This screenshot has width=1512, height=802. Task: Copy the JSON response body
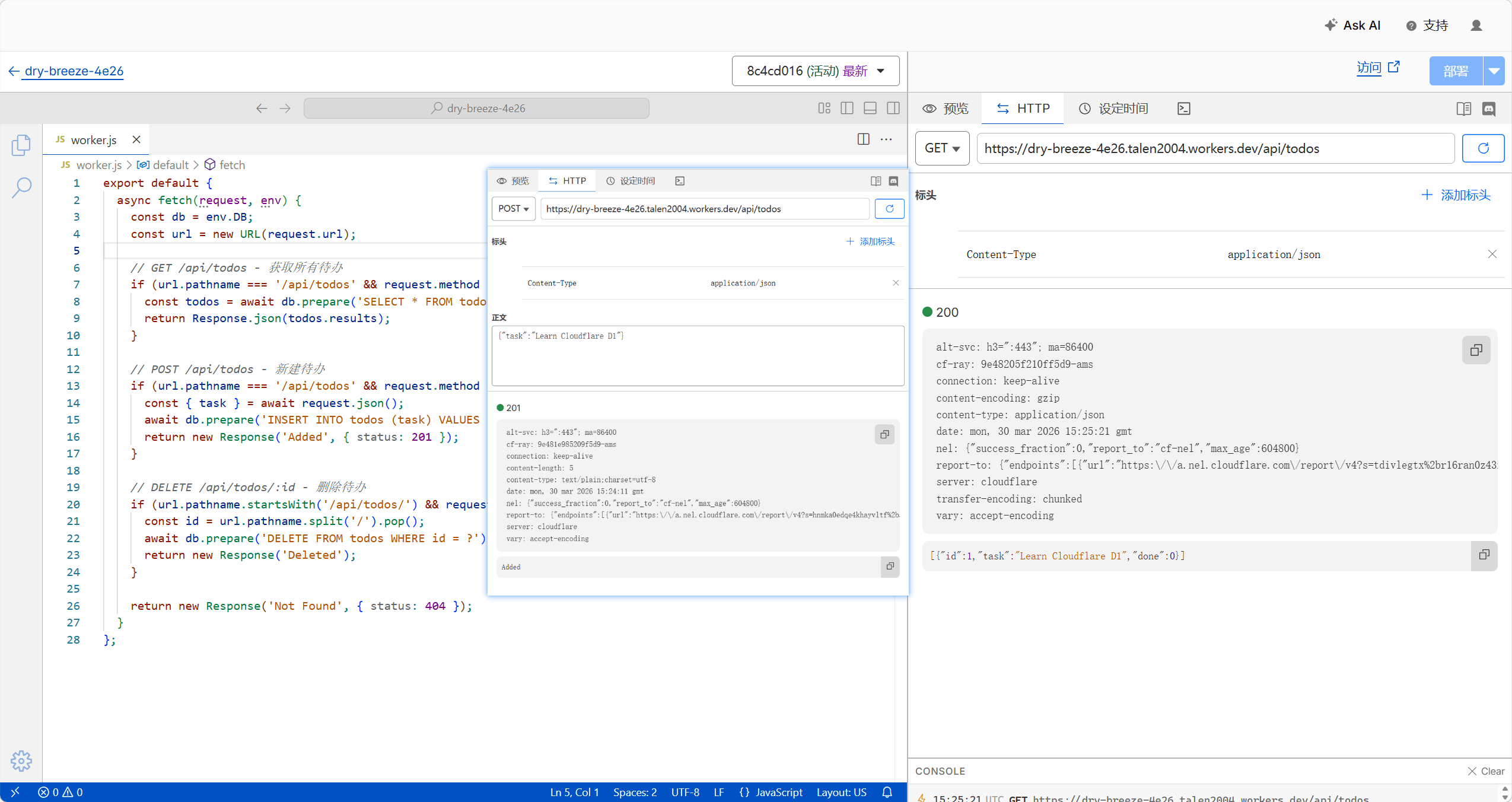pyautogui.click(x=1484, y=555)
